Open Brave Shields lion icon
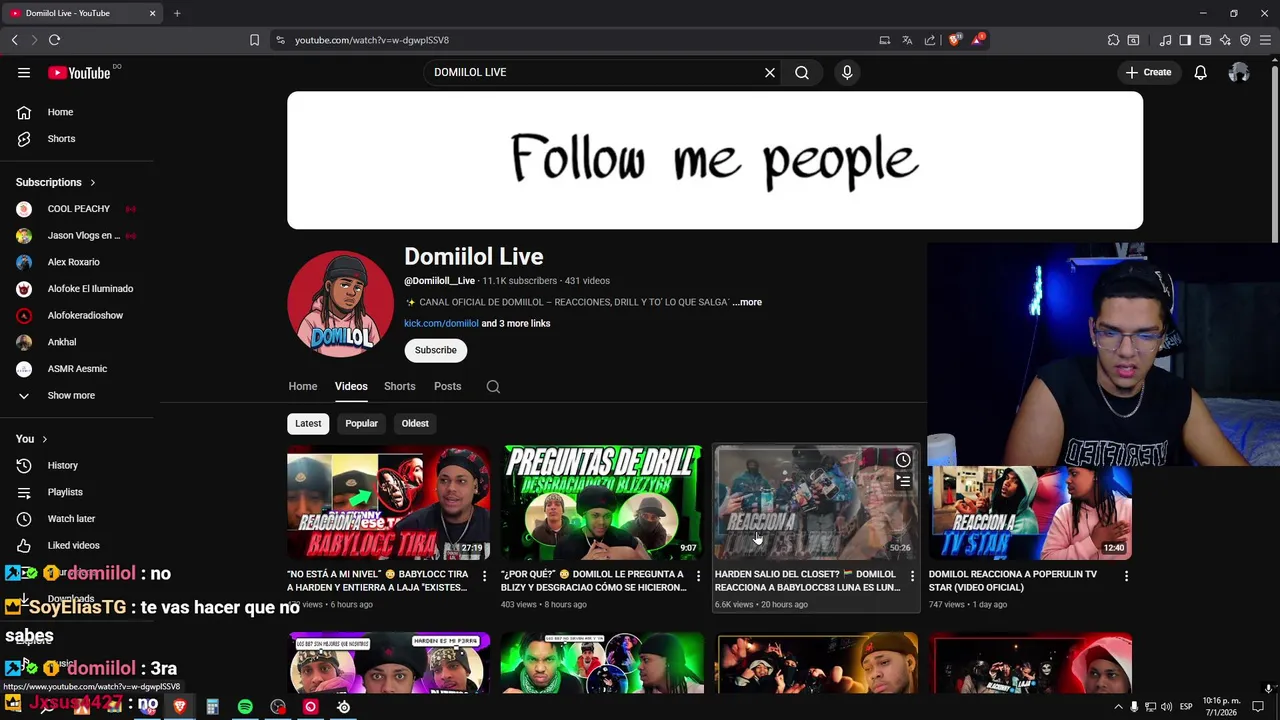This screenshot has height=720, width=1280. click(955, 40)
